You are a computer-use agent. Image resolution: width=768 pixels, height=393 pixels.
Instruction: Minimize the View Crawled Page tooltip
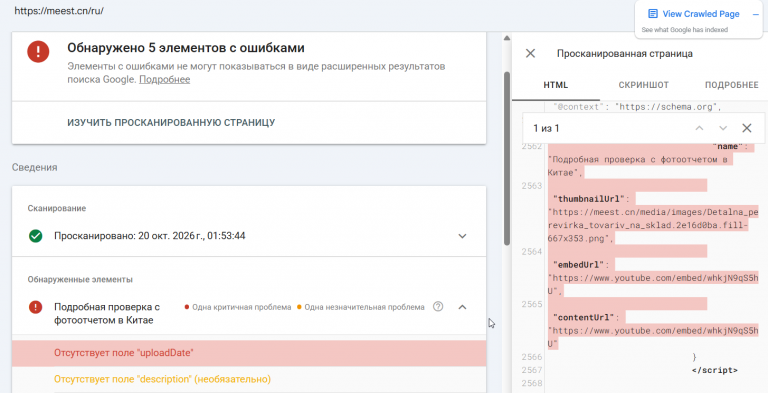[x=756, y=14]
